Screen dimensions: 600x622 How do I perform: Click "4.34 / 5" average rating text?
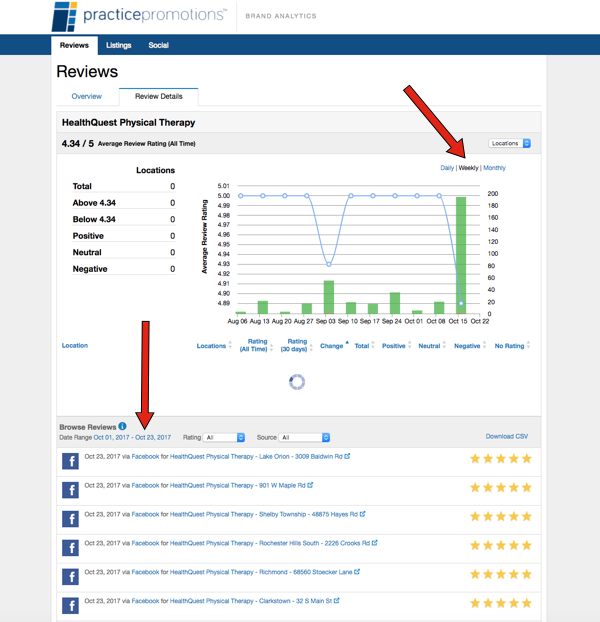coord(78,144)
